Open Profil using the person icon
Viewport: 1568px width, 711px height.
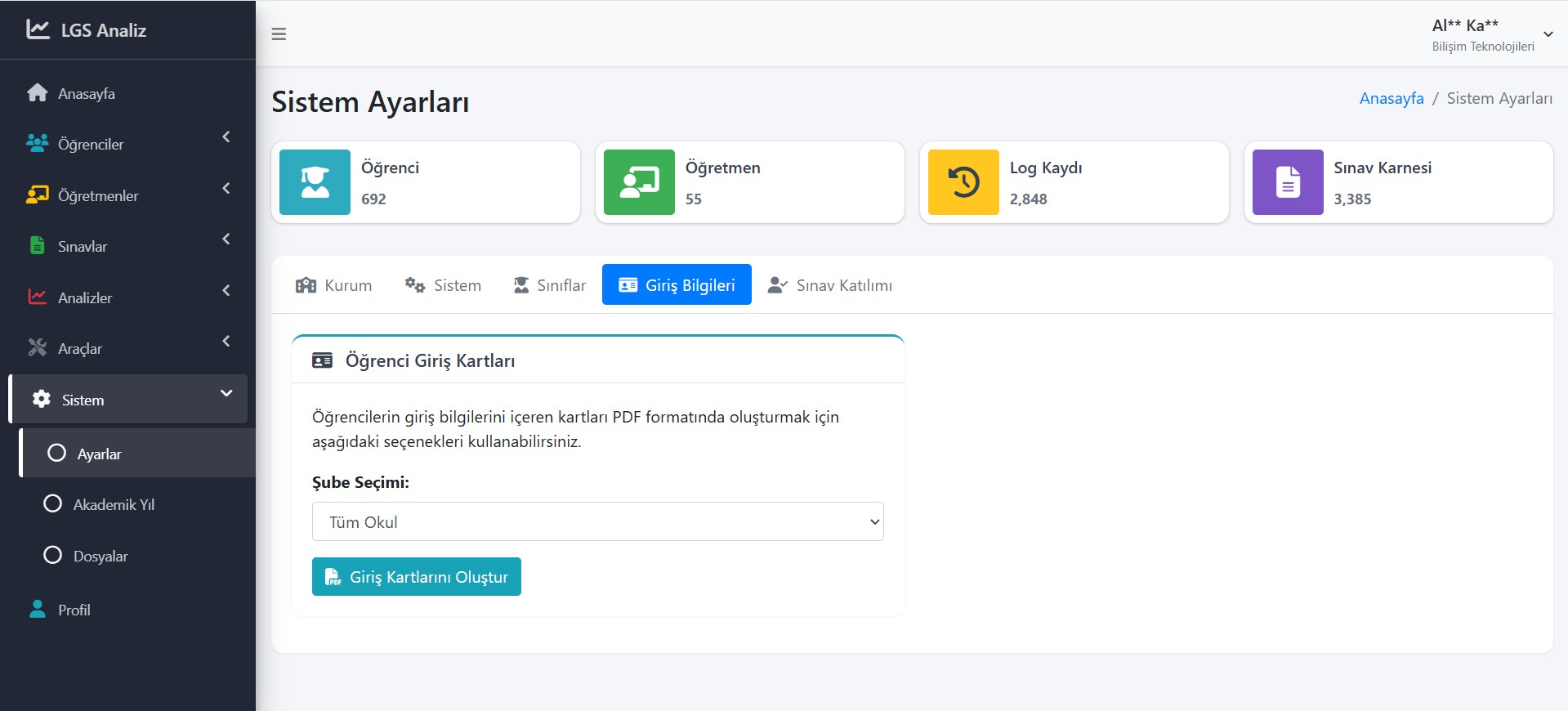tap(38, 610)
